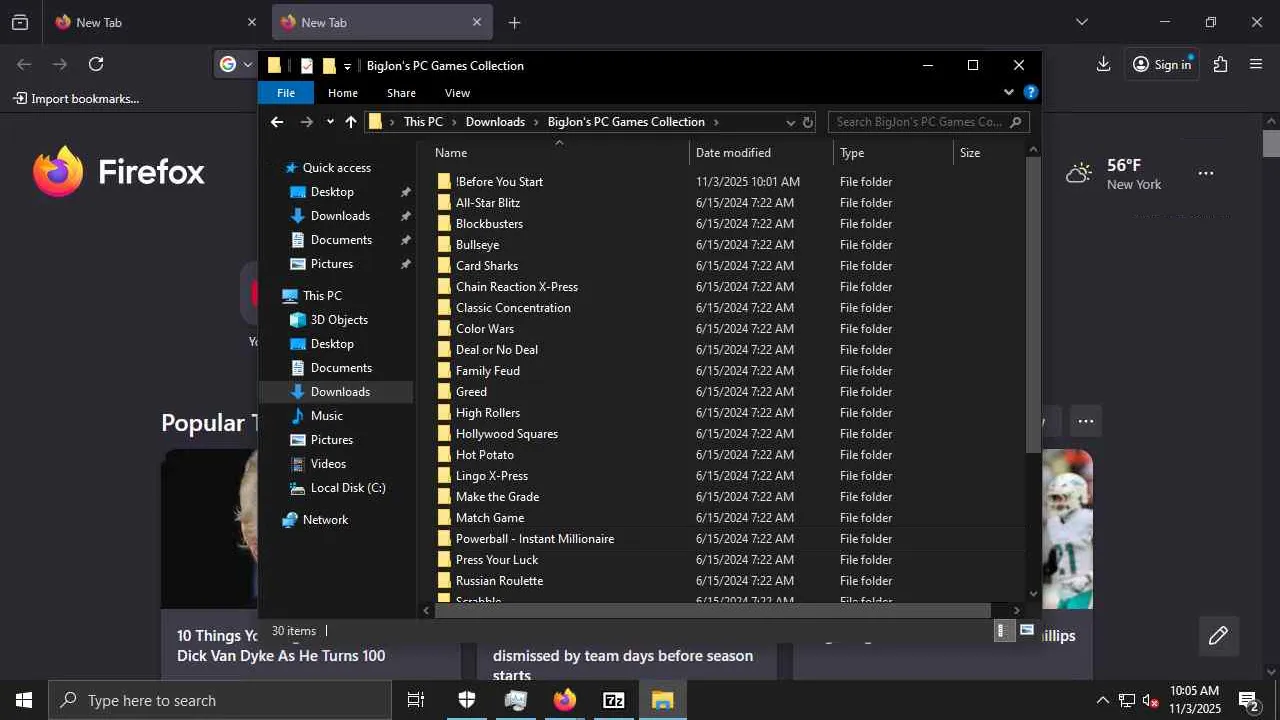
Task: Open the Customize Quick Access Toolbar dropdown
Action: [x=347, y=67]
